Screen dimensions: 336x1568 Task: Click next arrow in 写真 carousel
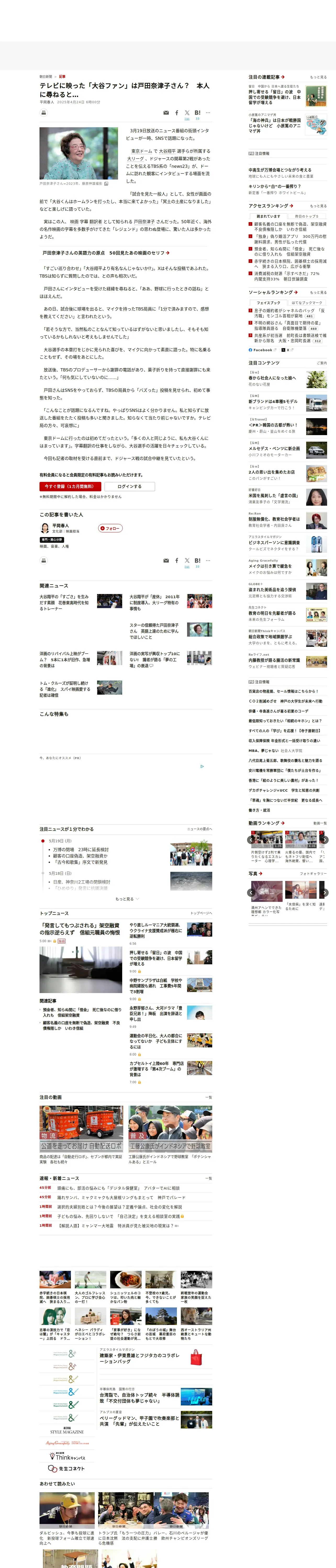tap(325, 892)
